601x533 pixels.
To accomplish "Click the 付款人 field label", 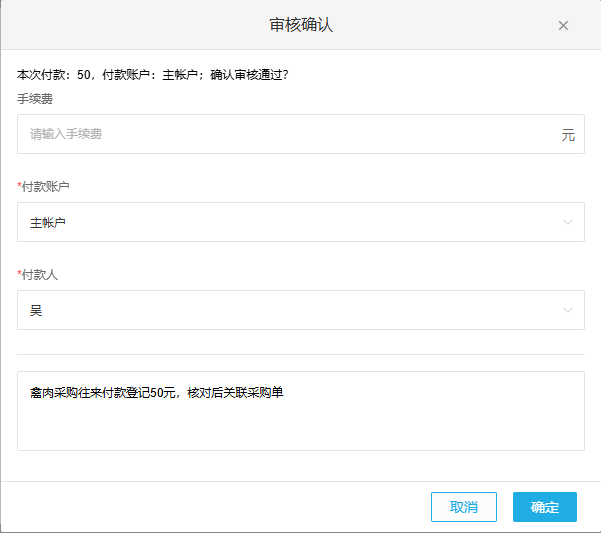I will tap(38, 274).
